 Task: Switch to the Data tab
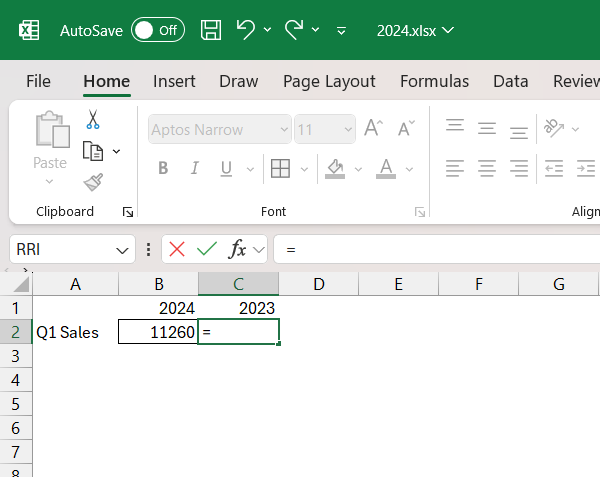(x=511, y=81)
